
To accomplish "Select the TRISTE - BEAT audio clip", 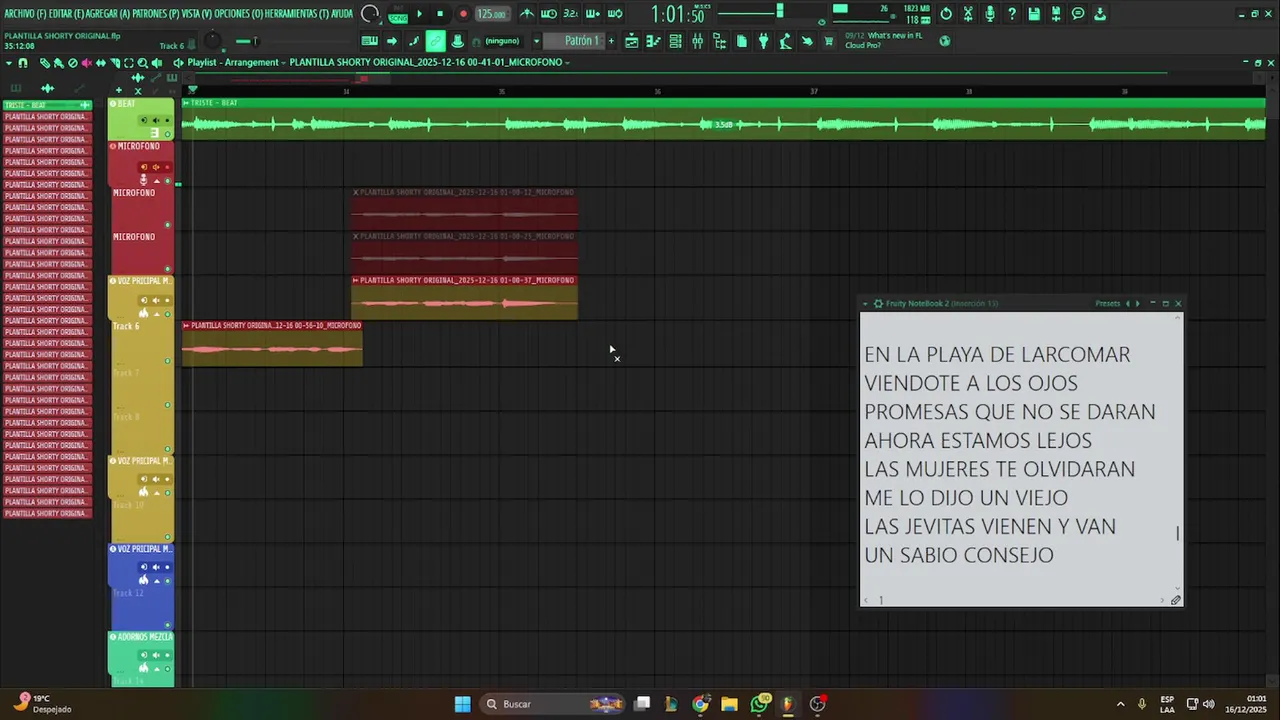I will click(x=723, y=119).
